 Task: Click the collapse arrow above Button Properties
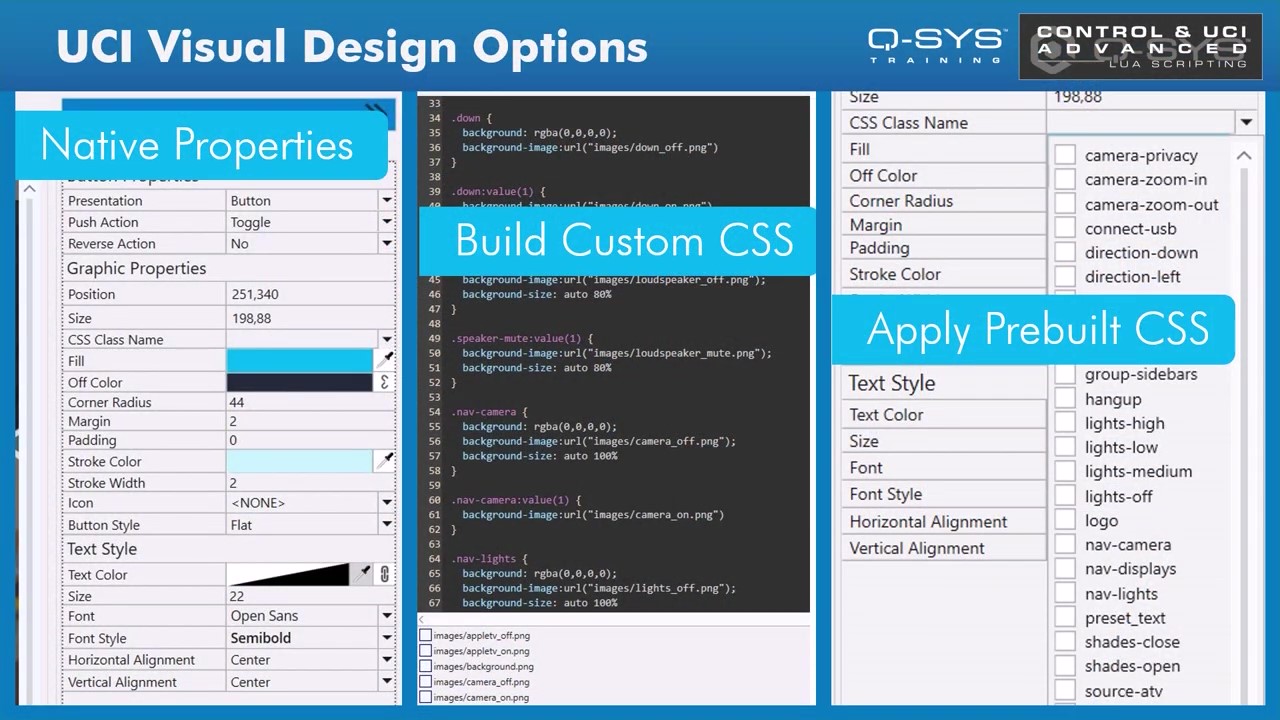[x=29, y=188]
